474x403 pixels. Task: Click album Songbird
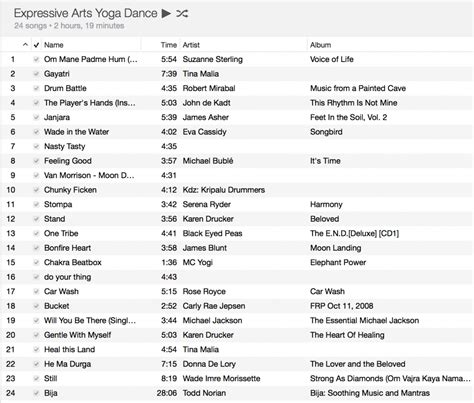(326, 132)
